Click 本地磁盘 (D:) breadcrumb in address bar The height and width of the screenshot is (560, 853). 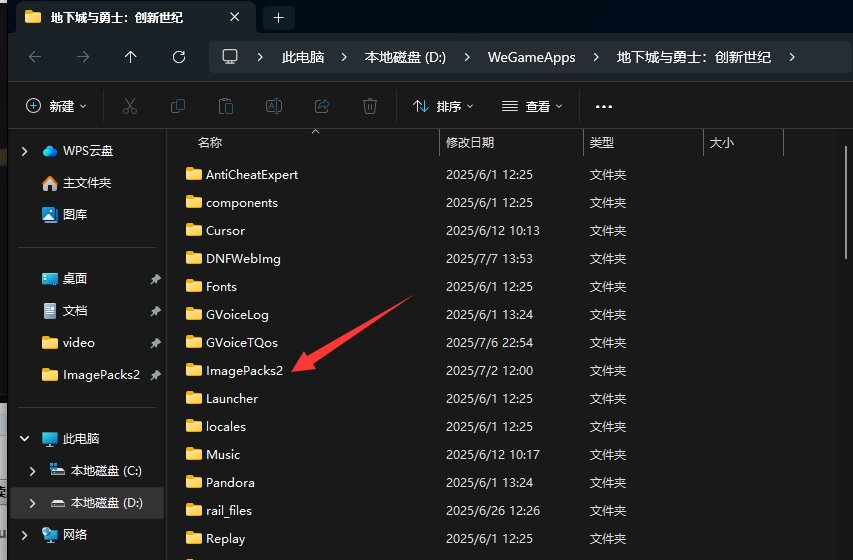pyautogui.click(x=405, y=57)
